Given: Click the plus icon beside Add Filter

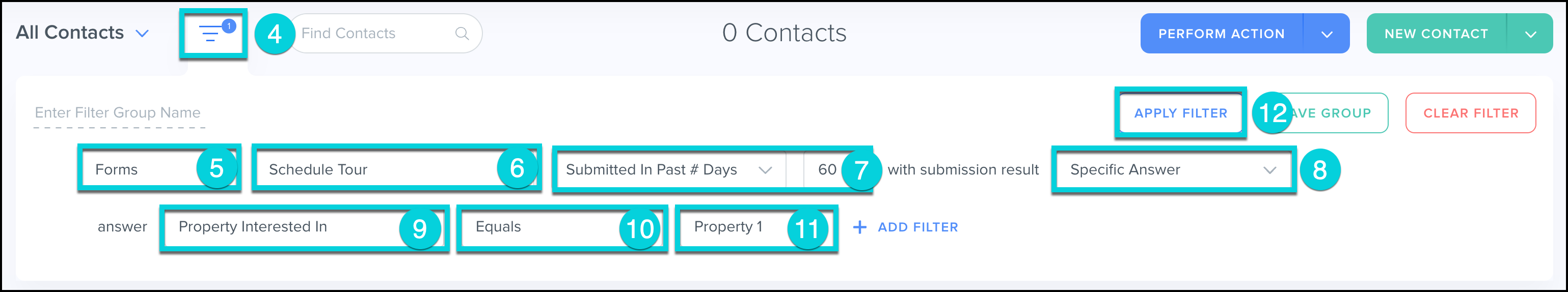Looking at the screenshot, I should 859,227.
